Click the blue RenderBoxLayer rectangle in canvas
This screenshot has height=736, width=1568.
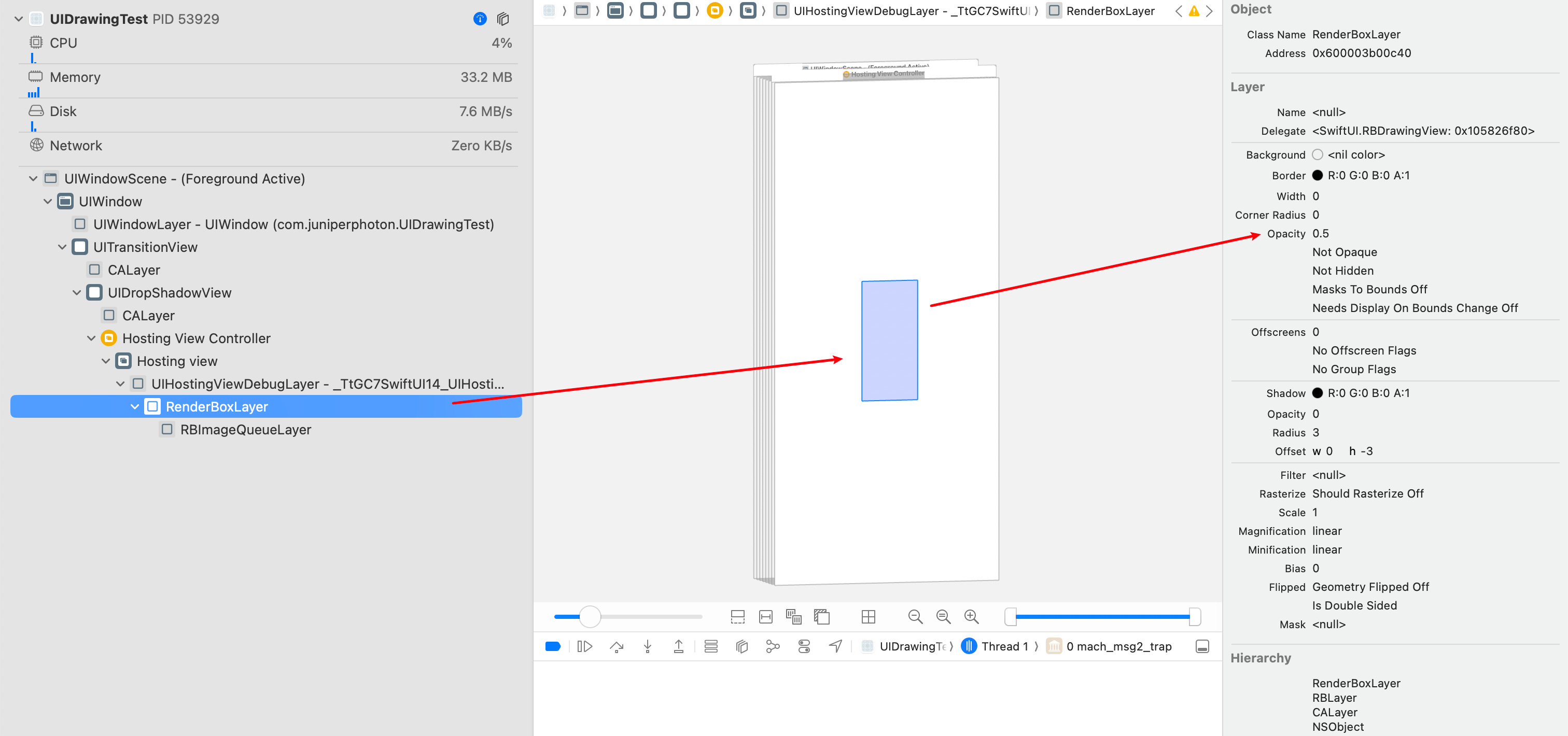(x=889, y=340)
